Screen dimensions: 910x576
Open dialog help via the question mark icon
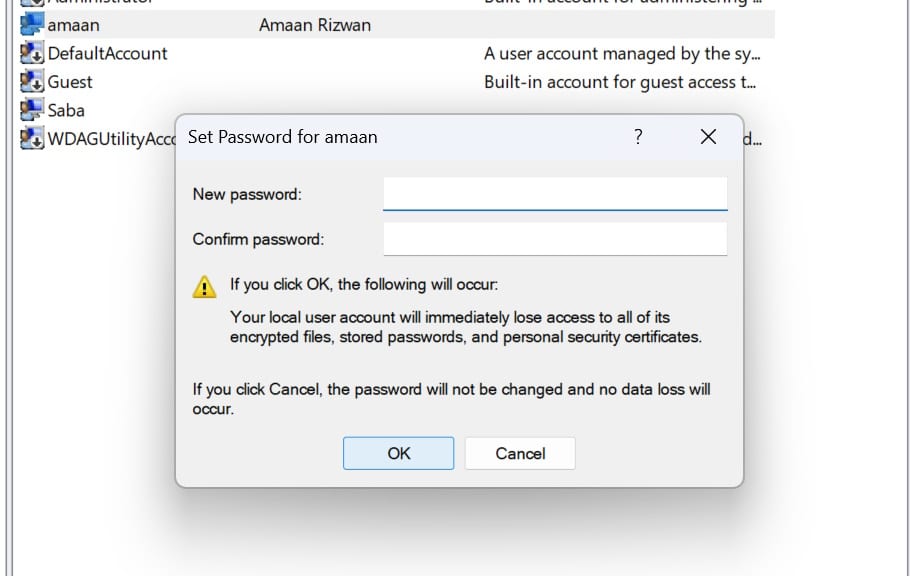(x=638, y=137)
